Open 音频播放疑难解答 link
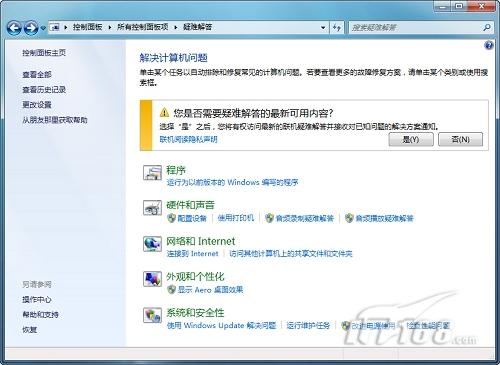The height and width of the screenshot is (365, 500). tap(384, 218)
